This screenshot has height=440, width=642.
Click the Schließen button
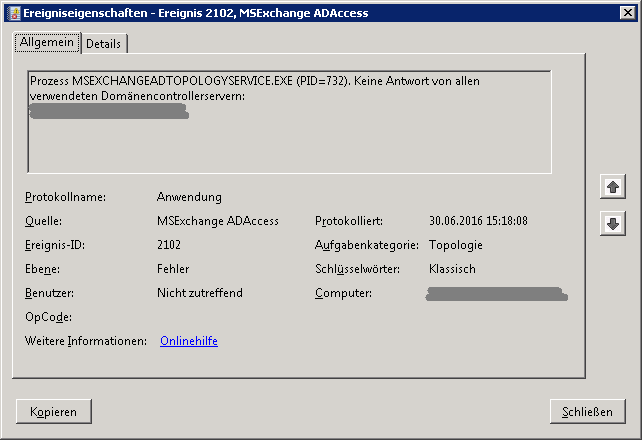(x=588, y=411)
